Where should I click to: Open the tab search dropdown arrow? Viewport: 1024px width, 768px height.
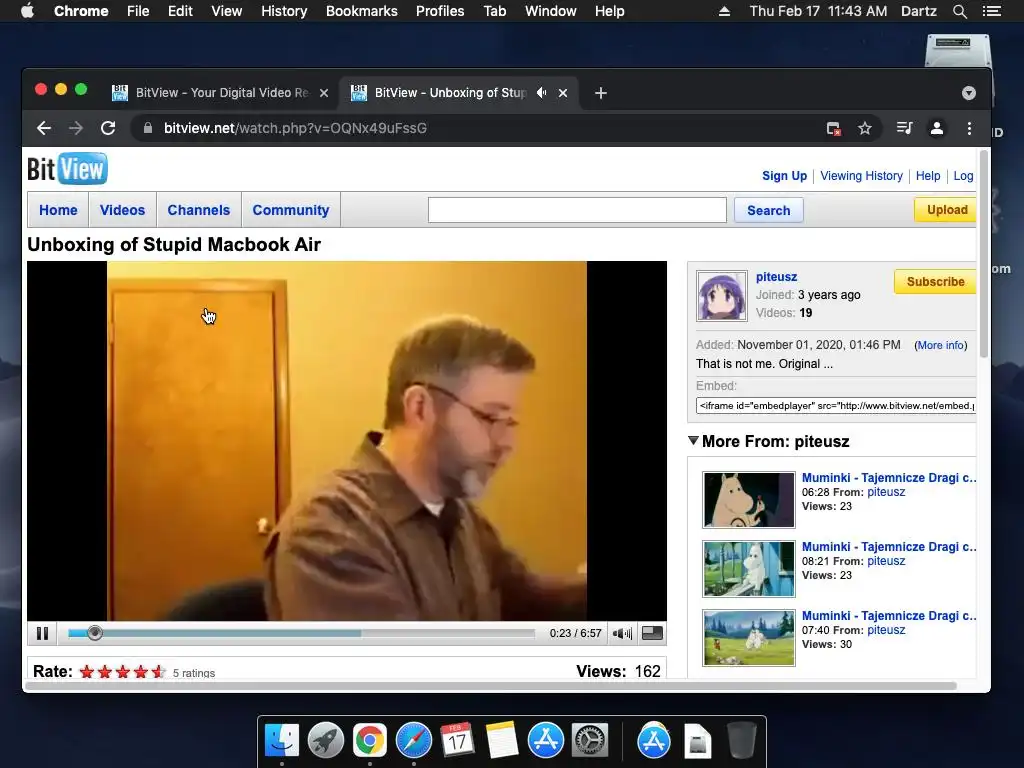968,93
